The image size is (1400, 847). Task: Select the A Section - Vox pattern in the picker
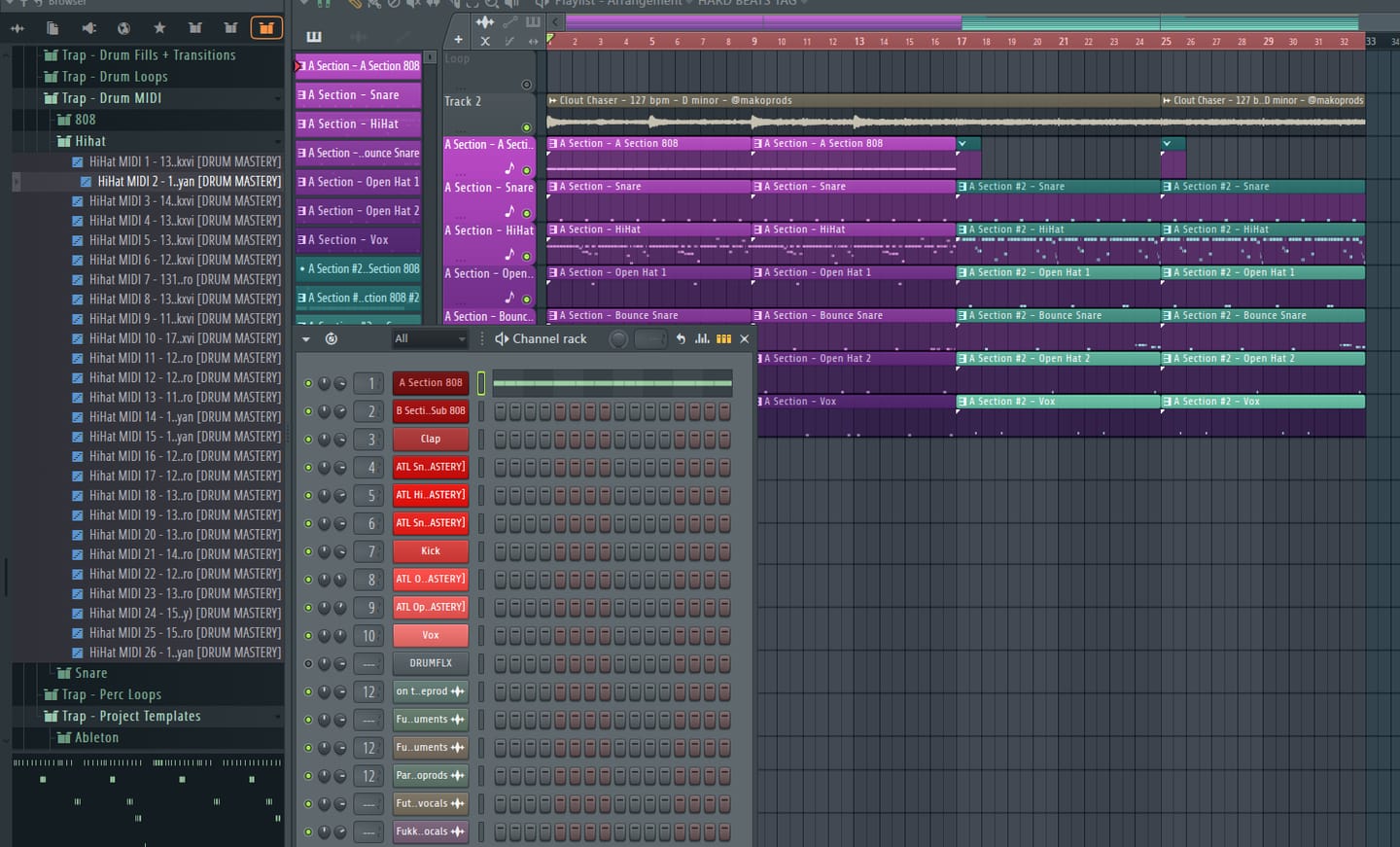coord(359,240)
